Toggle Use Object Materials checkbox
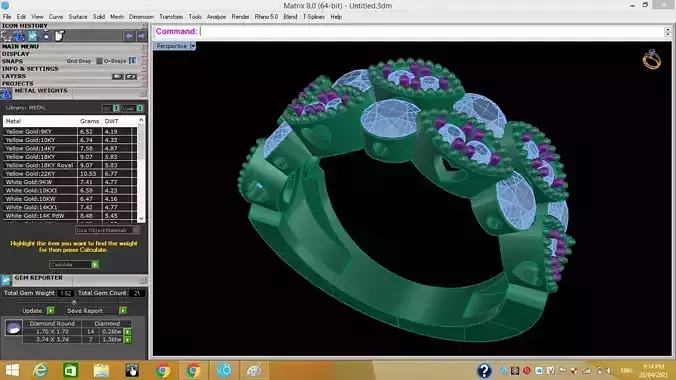Screen dimensions: 676x380 [136, 230]
